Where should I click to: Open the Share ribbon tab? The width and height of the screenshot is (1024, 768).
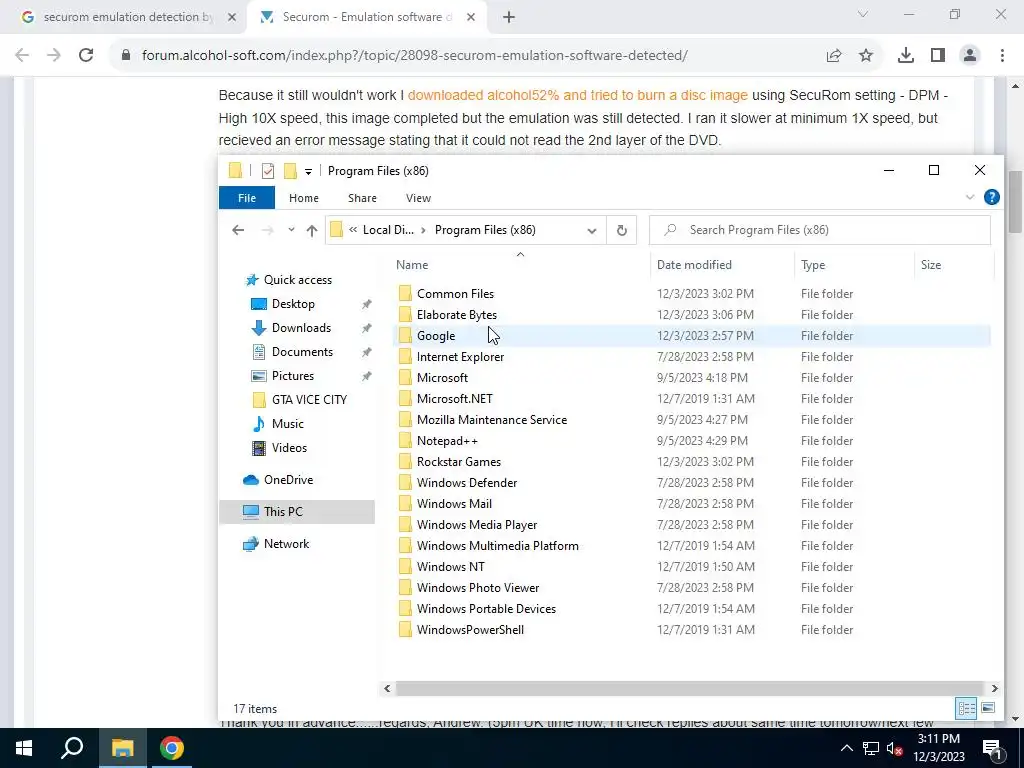[x=362, y=198]
